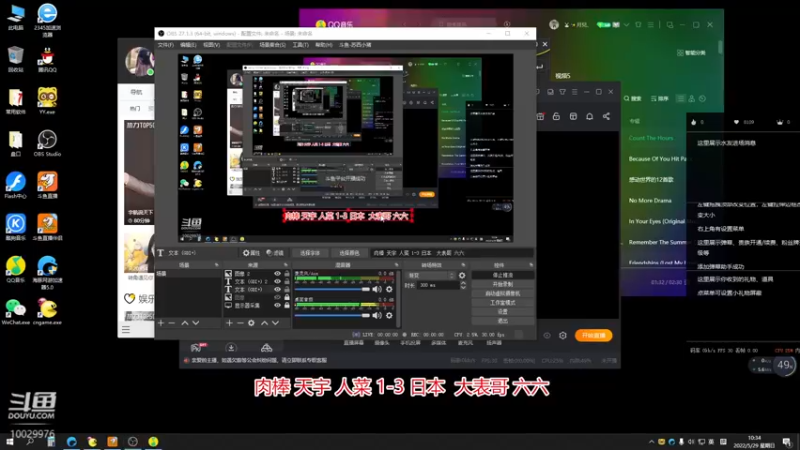The height and width of the screenshot is (450, 800).
Task: Pop out the Sources dock panel icon
Action: (286, 265)
